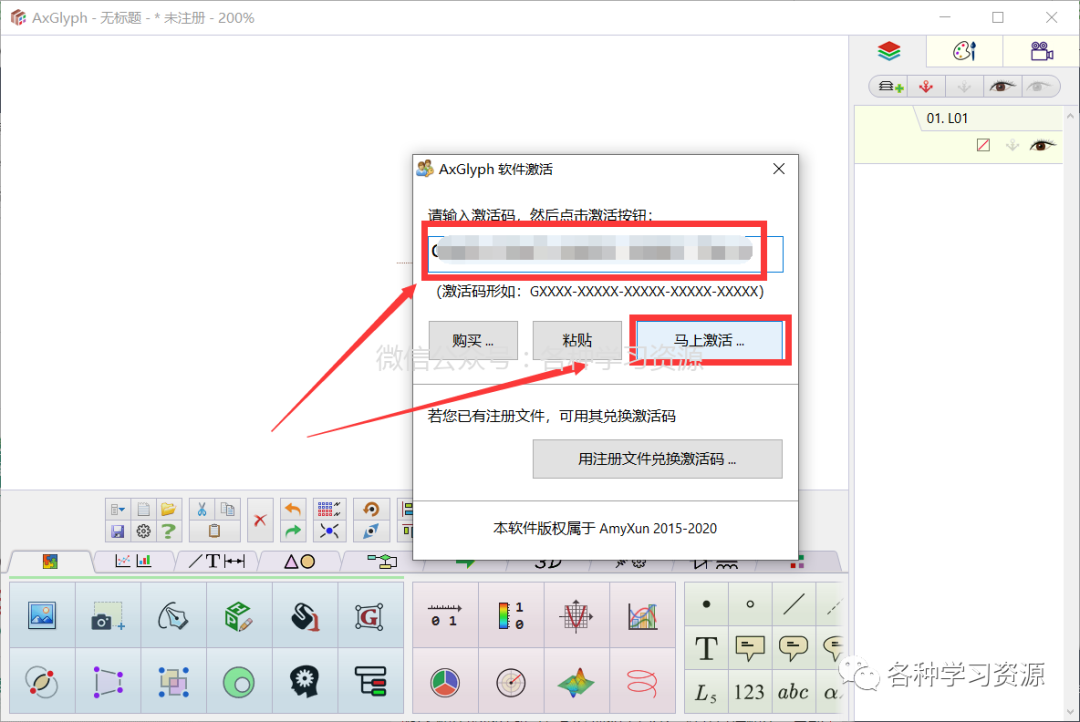Select layer 01. L01

(x=959, y=134)
